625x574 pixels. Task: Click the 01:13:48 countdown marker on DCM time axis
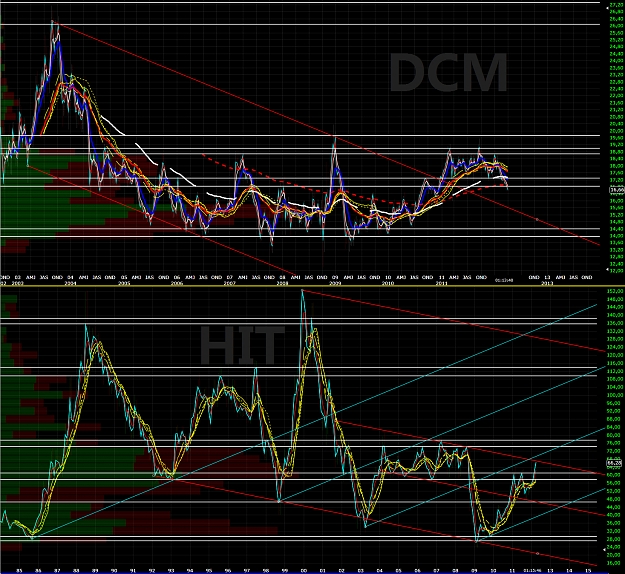pos(504,280)
